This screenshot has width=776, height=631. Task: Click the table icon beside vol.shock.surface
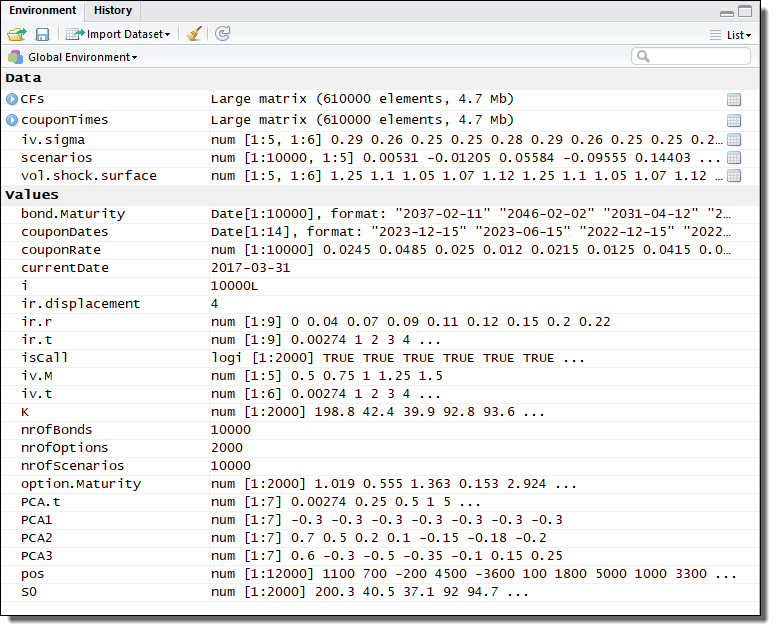point(733,176)
